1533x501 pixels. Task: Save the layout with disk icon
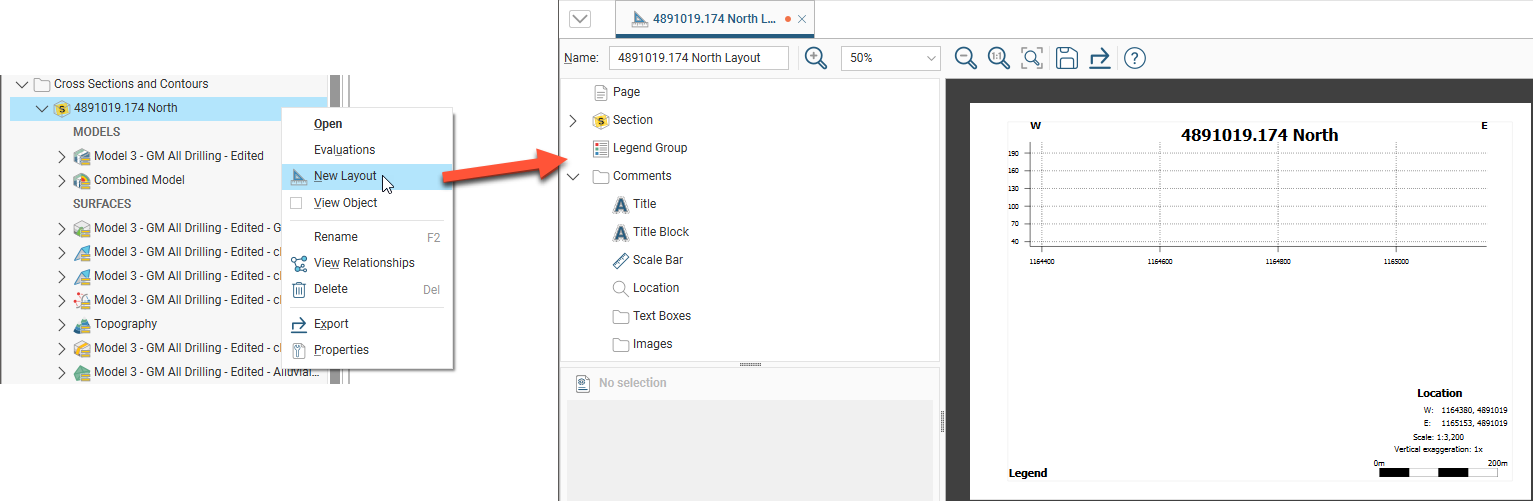(1066, 58)
